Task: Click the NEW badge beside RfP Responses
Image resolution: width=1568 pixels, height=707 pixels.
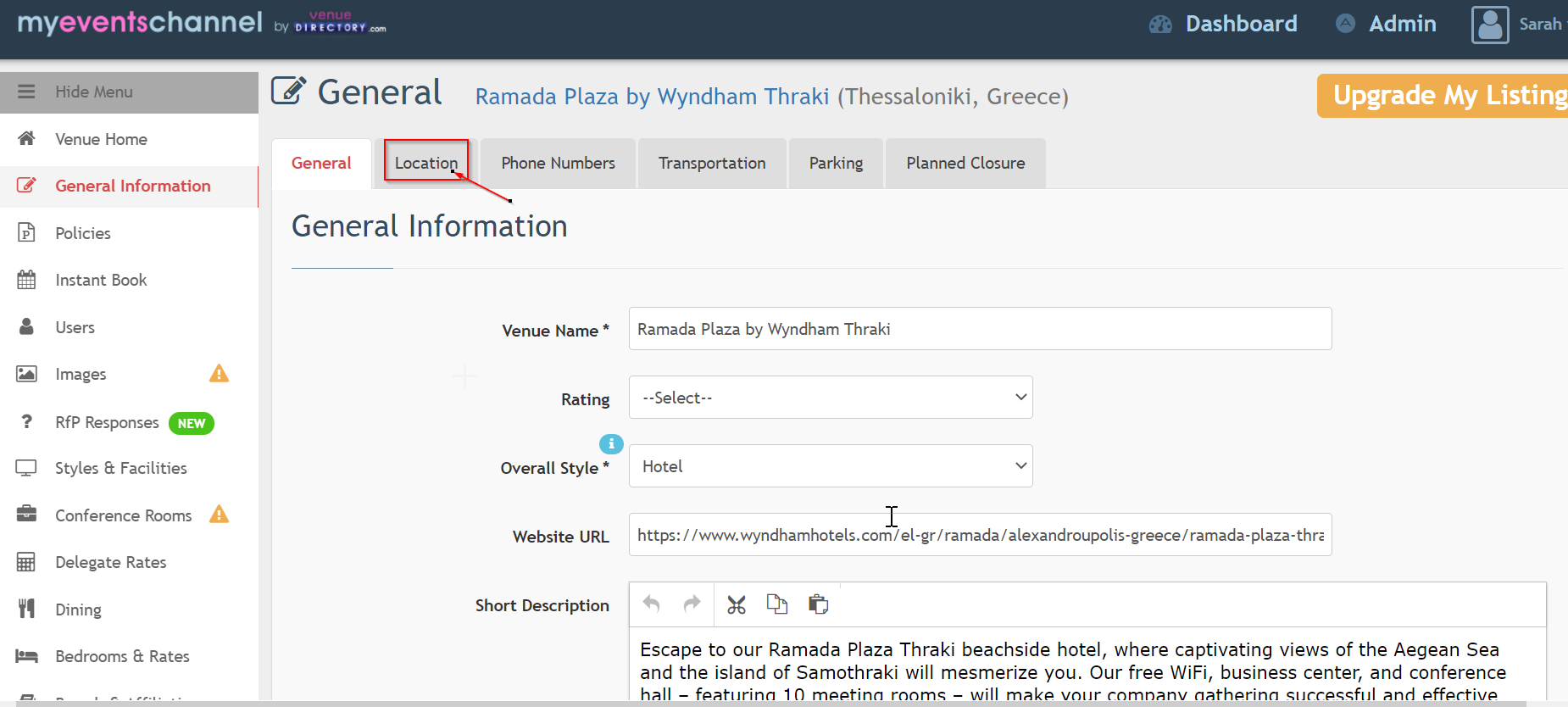Action: pyautogui.click(x=192, y=423)
